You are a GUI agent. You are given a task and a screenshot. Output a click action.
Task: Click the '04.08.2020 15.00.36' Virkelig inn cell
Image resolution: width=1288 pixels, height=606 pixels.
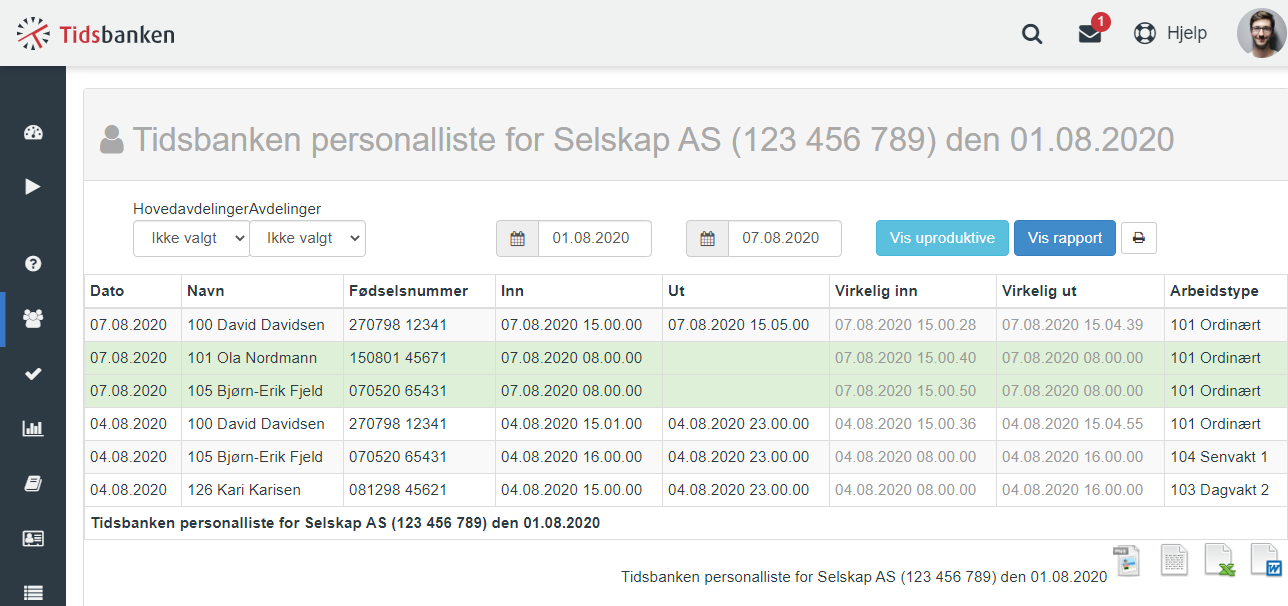tap(912, 424)
